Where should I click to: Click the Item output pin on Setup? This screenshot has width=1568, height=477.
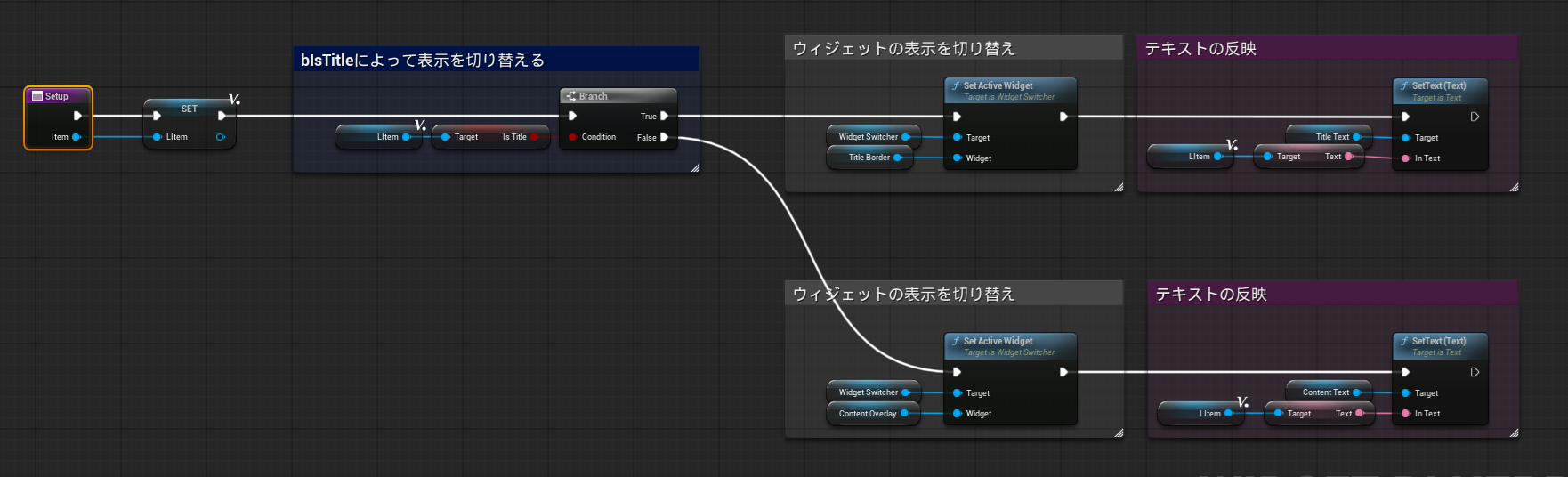tap(77, 137)
